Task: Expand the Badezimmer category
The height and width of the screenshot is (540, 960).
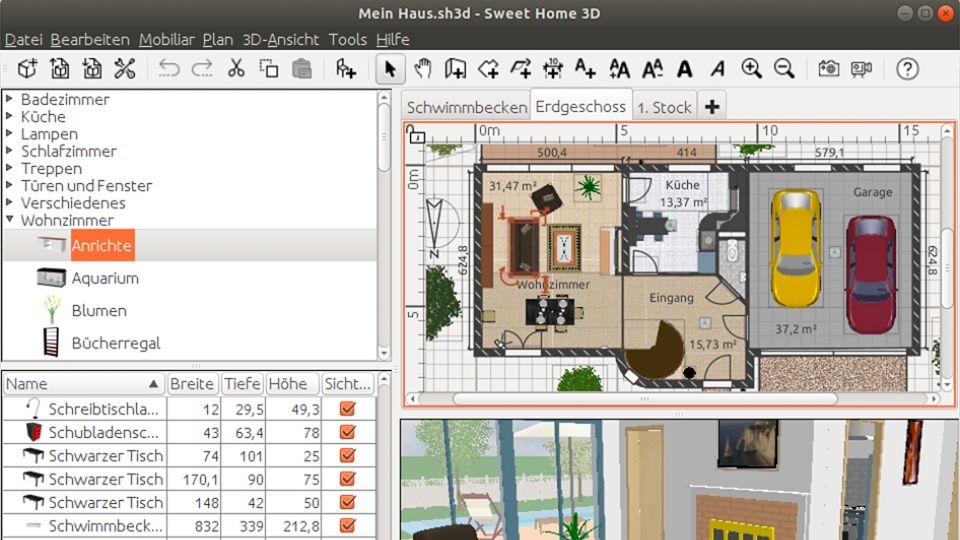Action: 9,98
